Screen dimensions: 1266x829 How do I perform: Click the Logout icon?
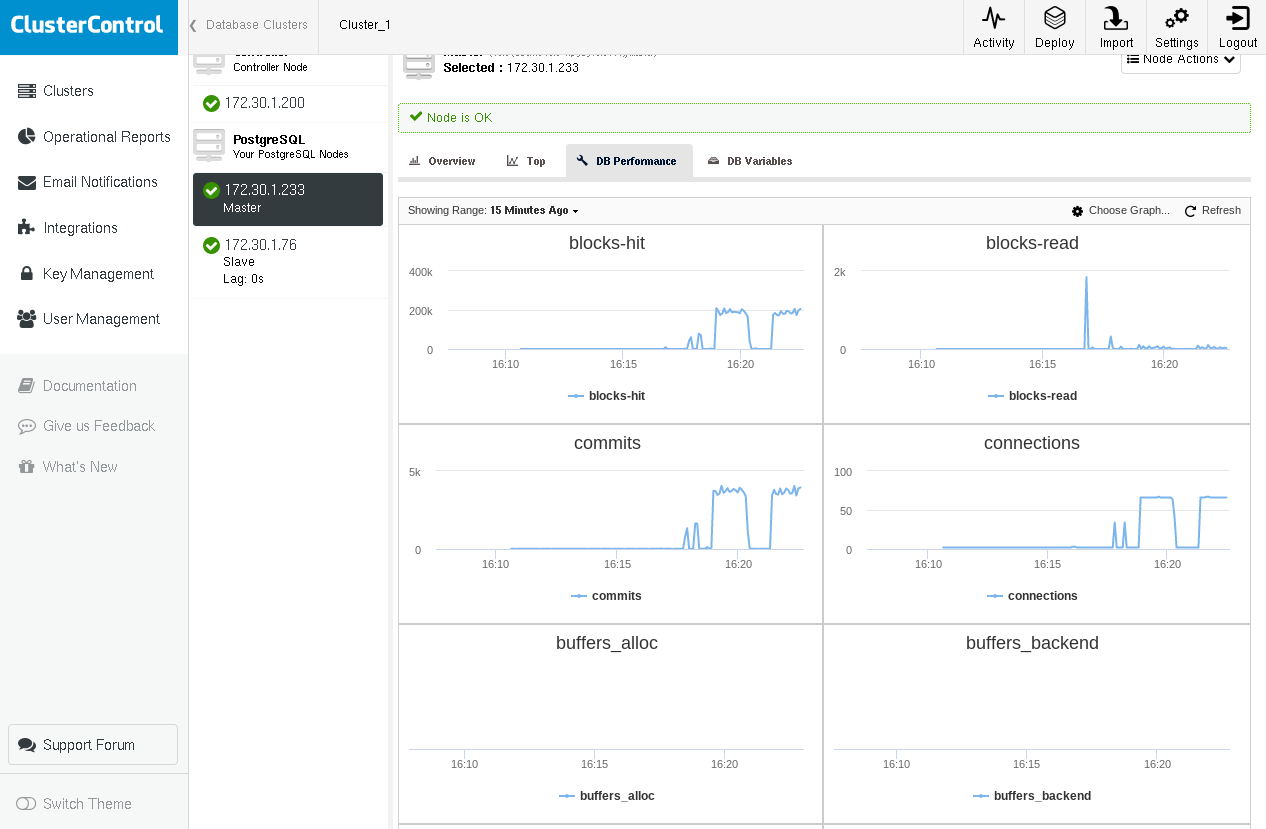click(1237, 27)
